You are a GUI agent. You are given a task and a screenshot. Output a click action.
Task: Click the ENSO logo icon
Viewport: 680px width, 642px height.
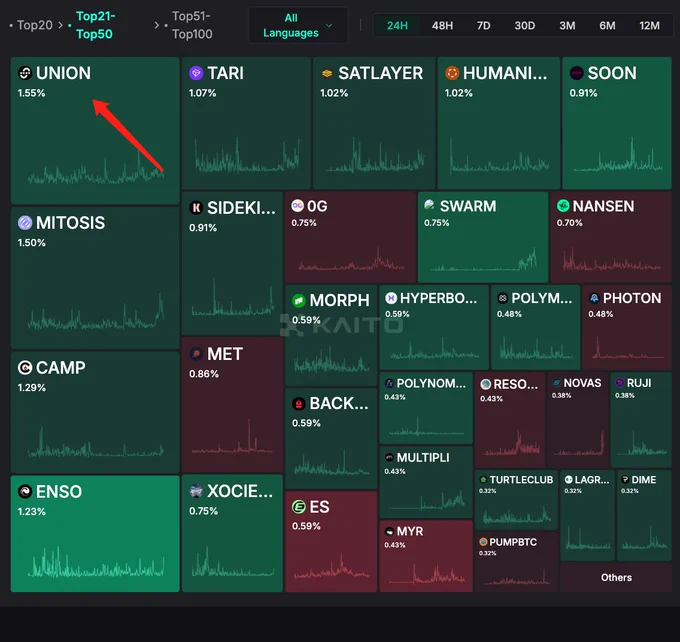[x=25, y=491]
